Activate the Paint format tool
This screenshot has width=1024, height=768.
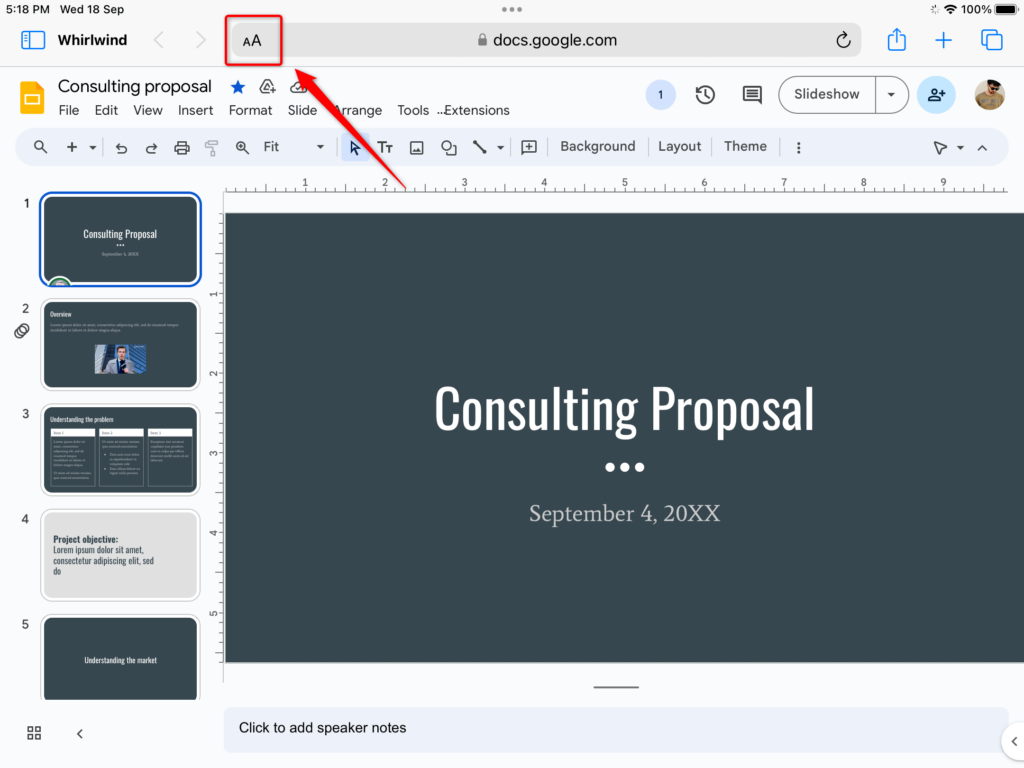tap(211, 147)
